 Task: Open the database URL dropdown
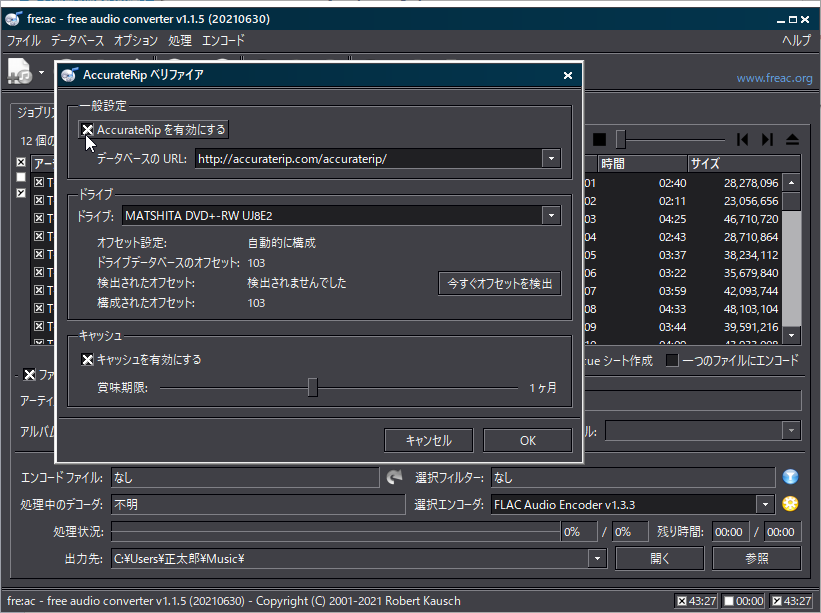coord(551,158)
